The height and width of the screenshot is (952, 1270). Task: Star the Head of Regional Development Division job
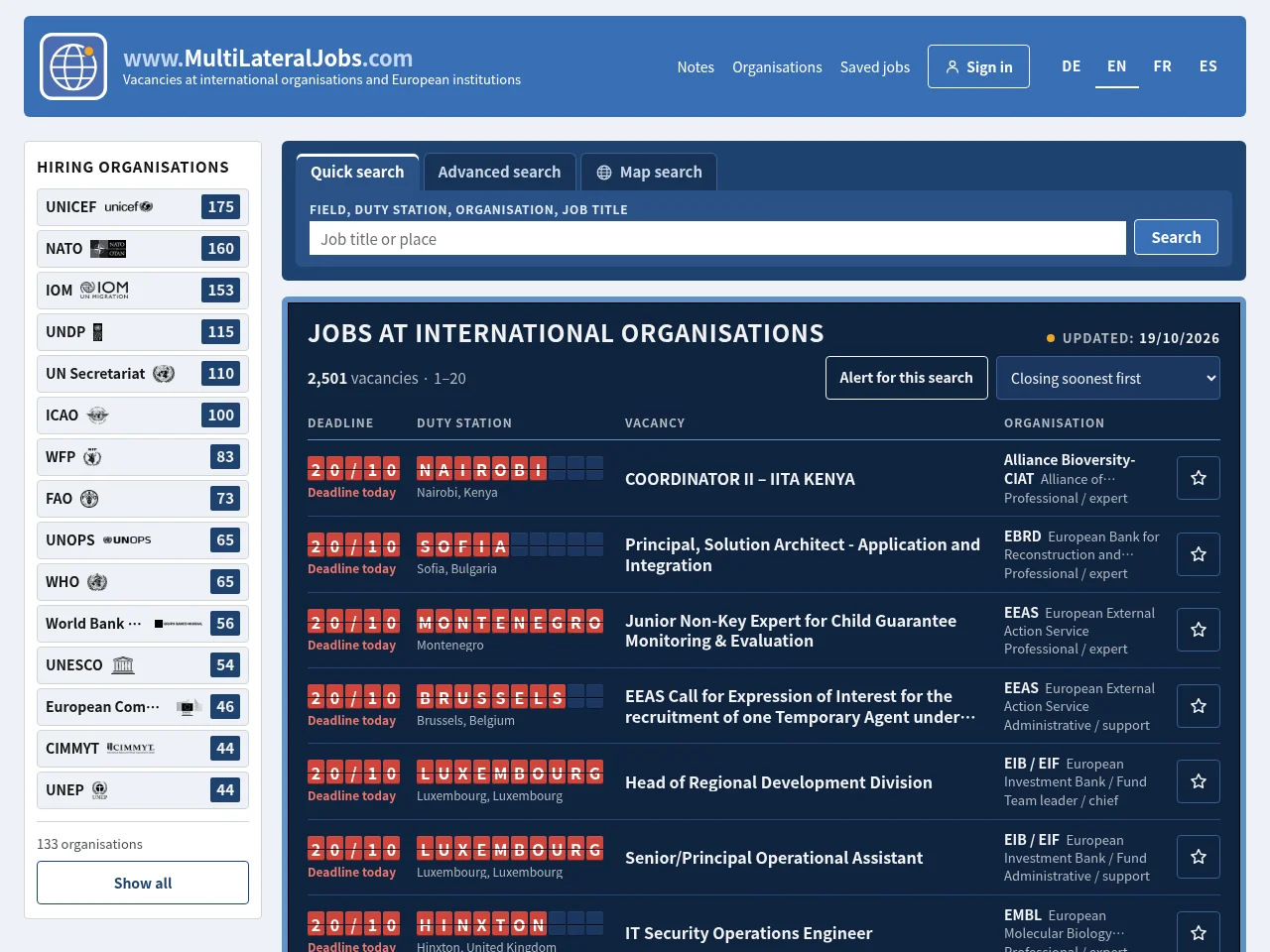(x=1199, y=781)
